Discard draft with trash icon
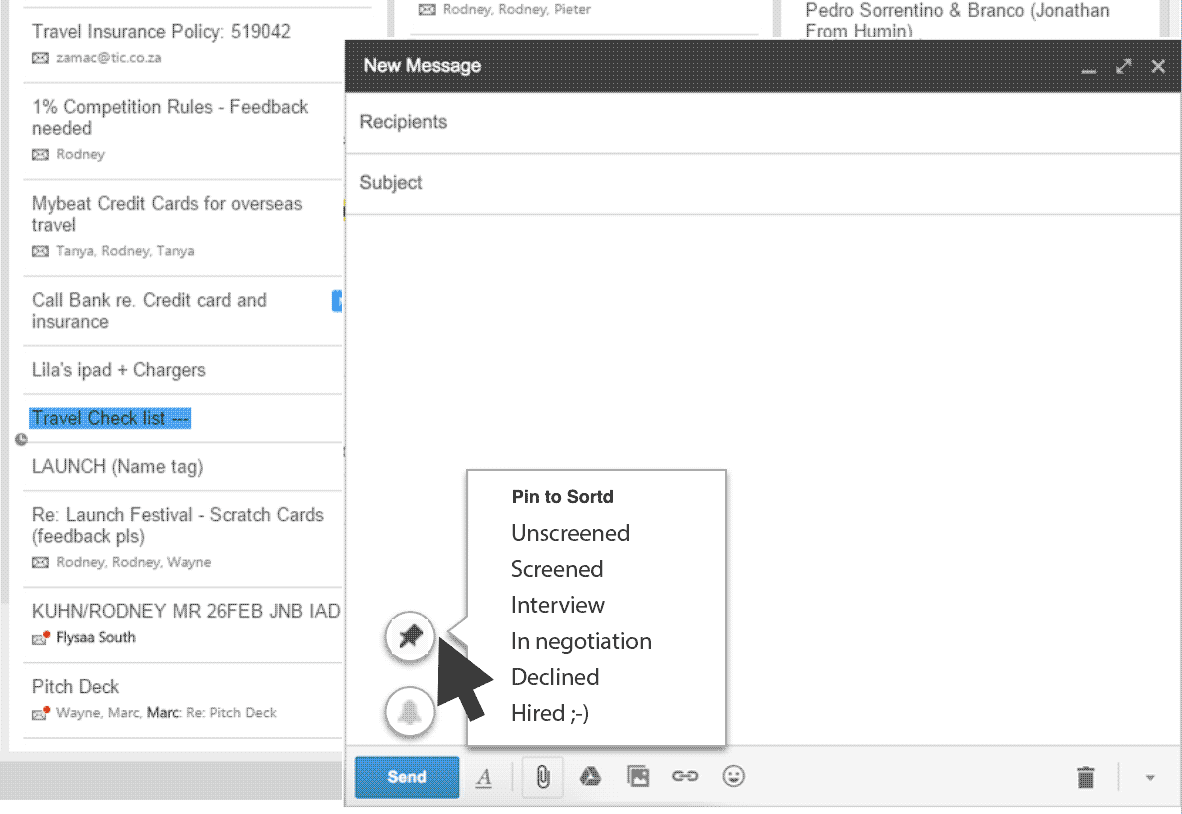Image resolution: width=1182 pixels, height=814 pixels. pyautogui.click(x=1086, y=777)
